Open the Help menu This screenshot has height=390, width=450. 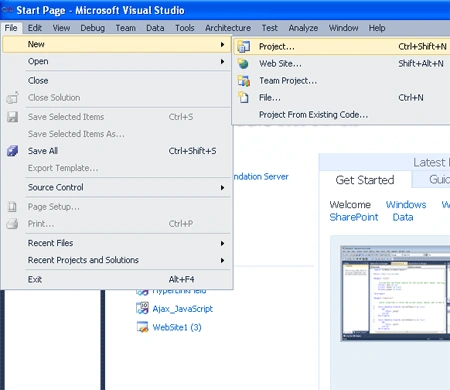click(x=377, y=28)
